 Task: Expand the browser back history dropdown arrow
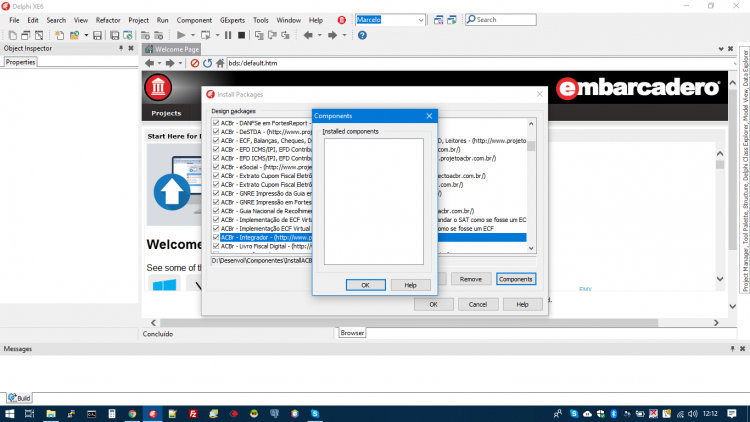159,63
